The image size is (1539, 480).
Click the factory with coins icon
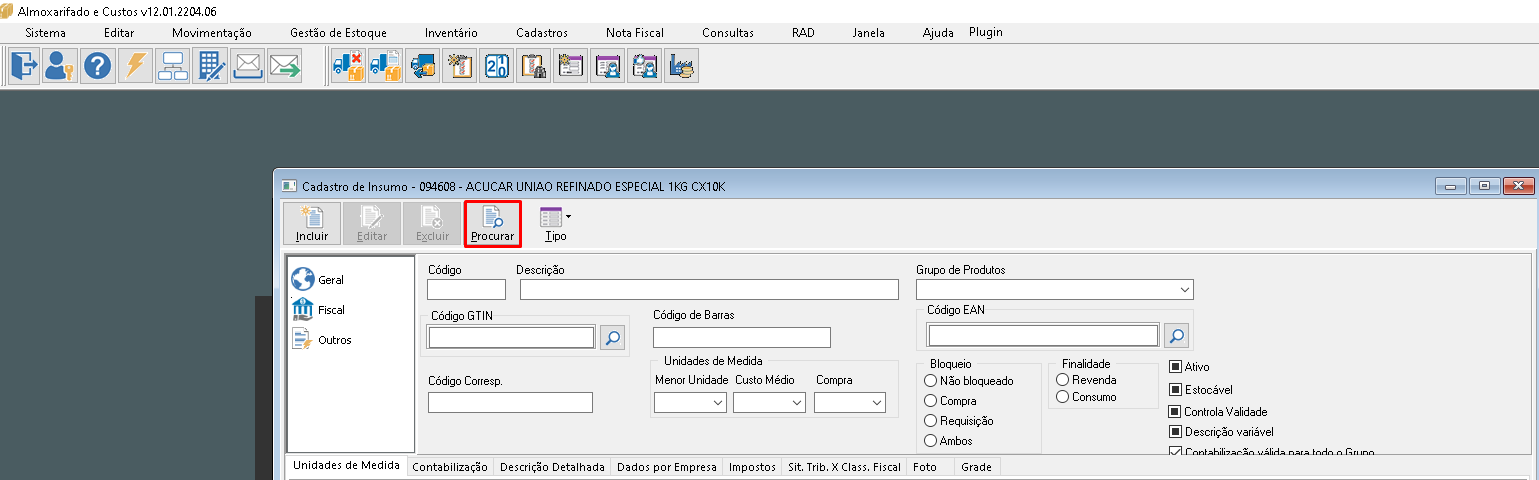682,66
